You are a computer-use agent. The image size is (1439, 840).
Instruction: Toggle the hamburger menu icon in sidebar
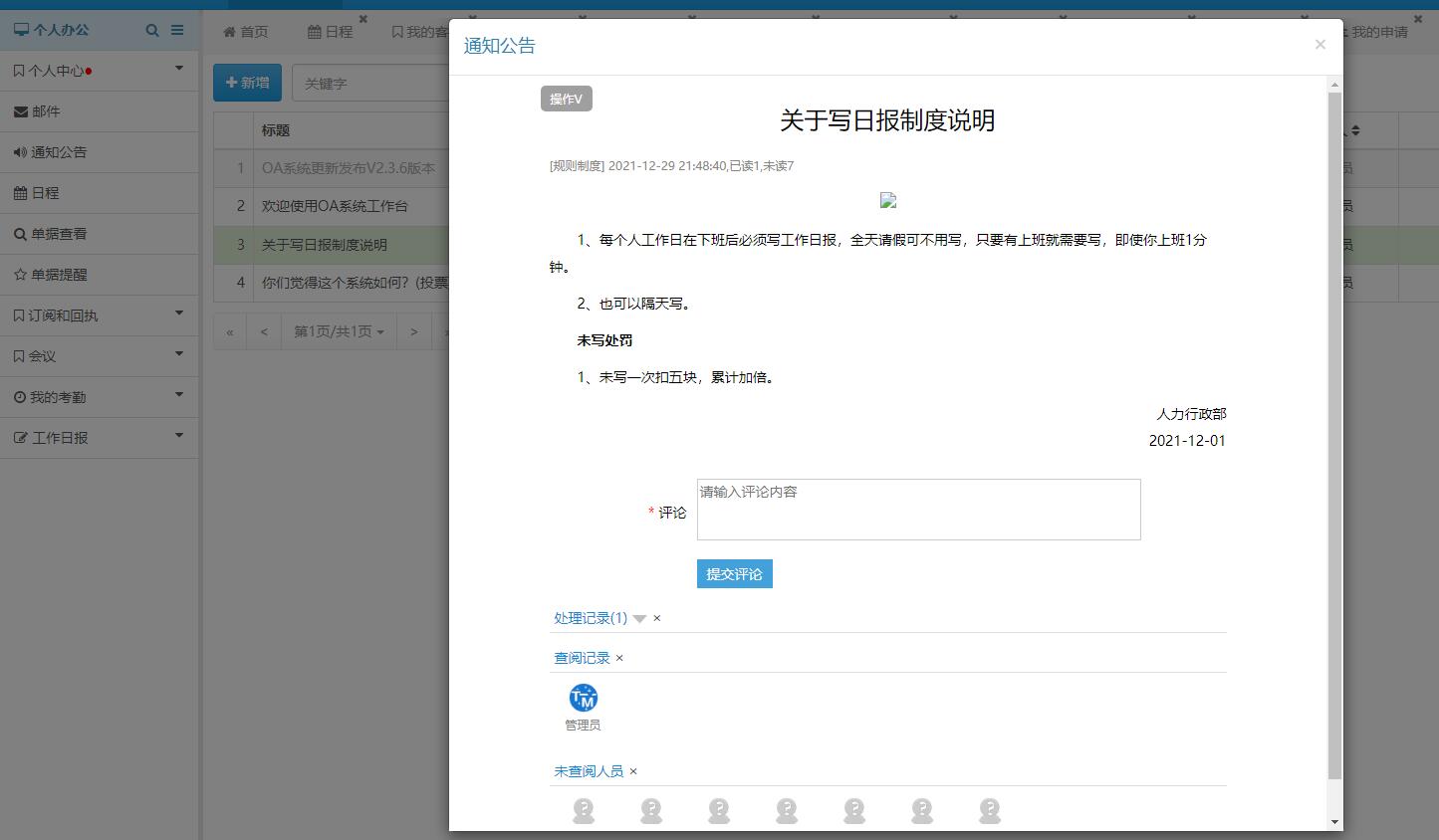point(177,30)
